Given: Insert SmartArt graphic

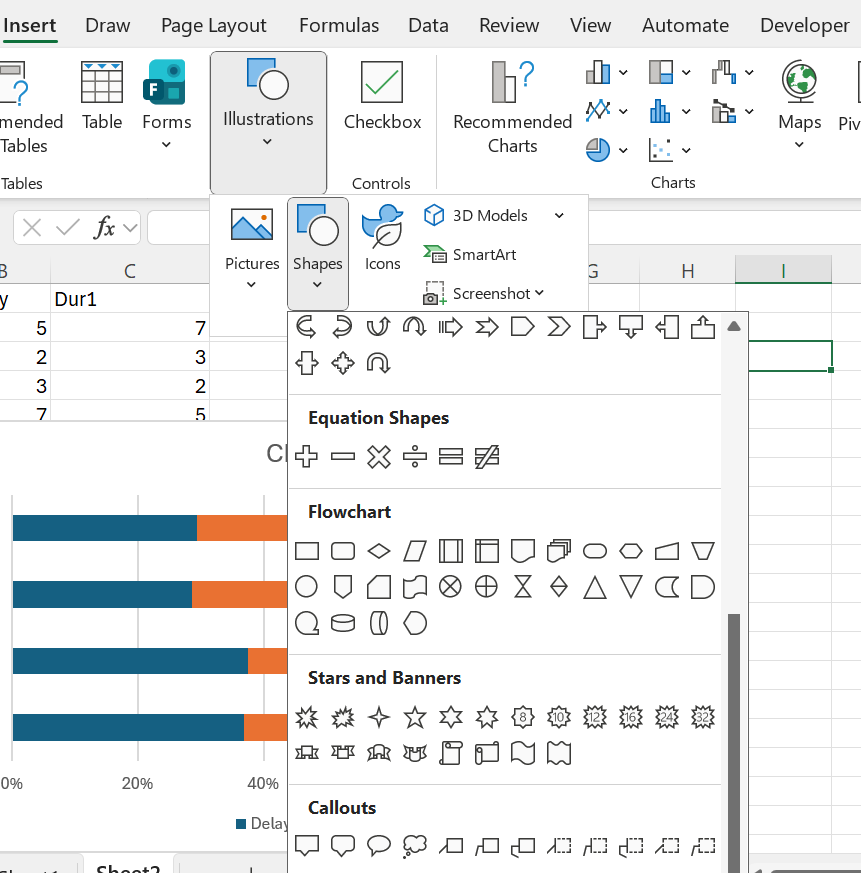Looking at the screenshot, I should (469, 254).
